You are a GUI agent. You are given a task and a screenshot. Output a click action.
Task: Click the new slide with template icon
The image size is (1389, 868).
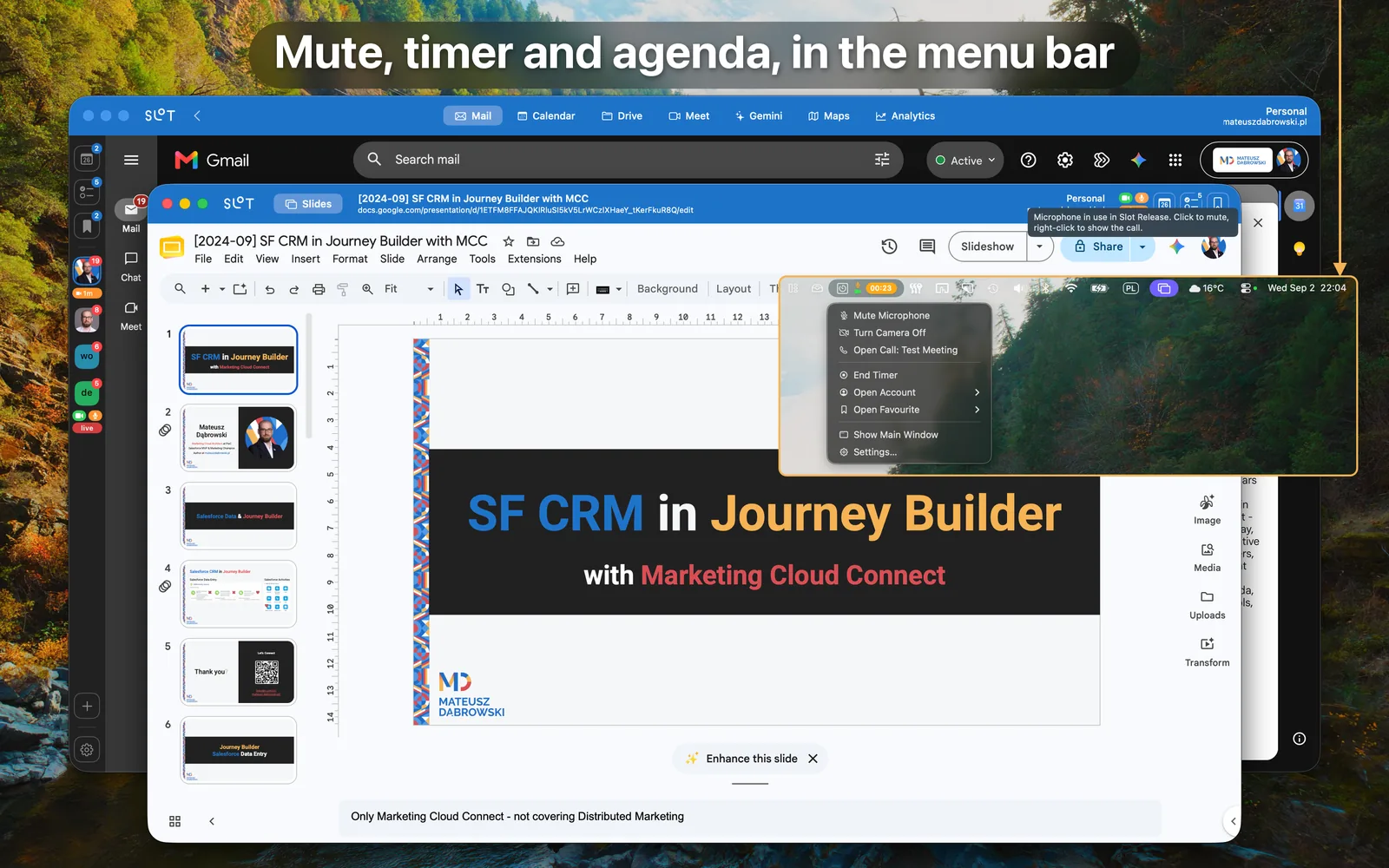click(240, 289)
